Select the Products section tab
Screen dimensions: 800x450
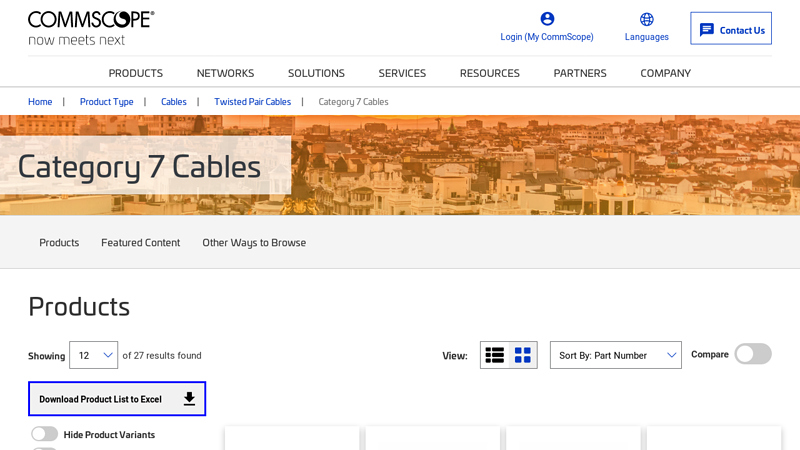coord(59,243)
